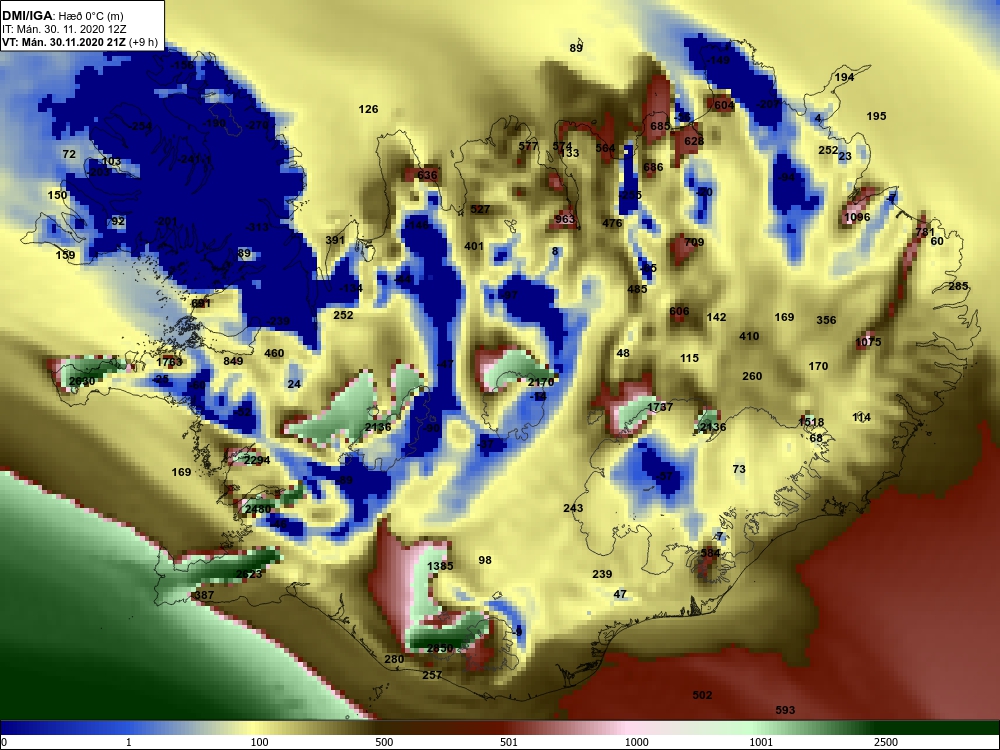The width and height of the screenshot is (1000, 750).
Task: Click the map value 849
Action: (x=233, y=361)
